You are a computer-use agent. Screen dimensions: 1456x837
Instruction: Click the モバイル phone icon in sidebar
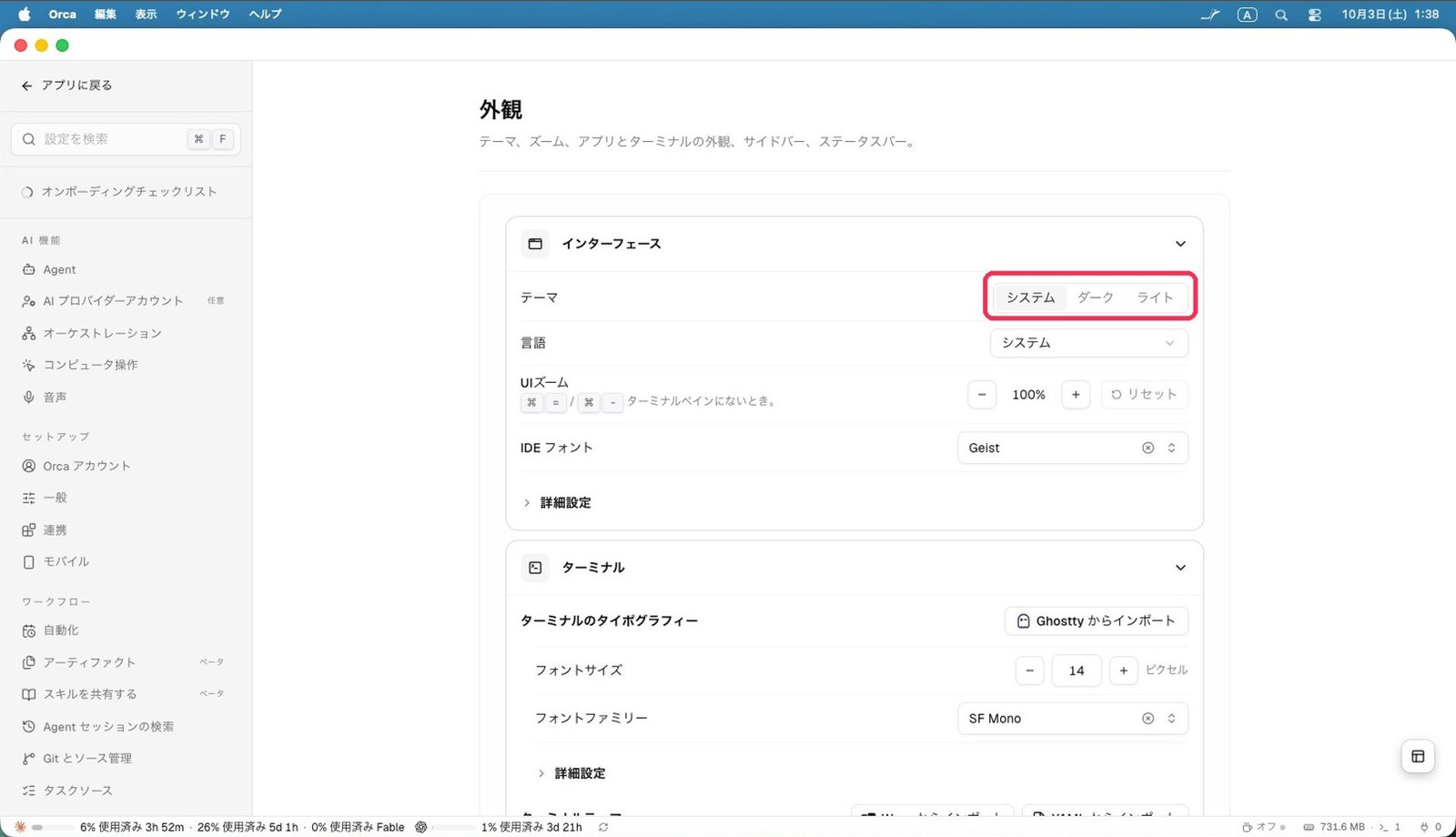click(x=29, y=561)
